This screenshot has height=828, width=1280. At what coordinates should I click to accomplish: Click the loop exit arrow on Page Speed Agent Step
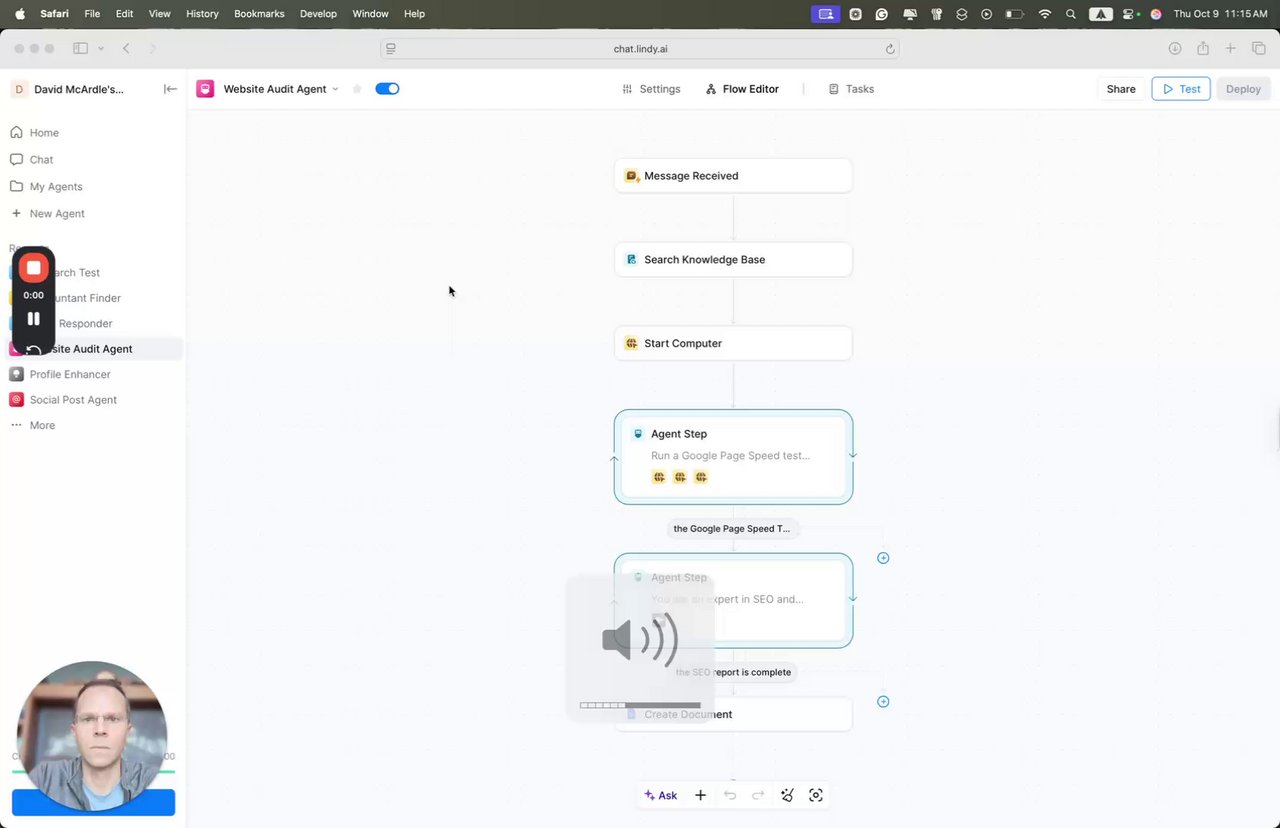point(852,455)
